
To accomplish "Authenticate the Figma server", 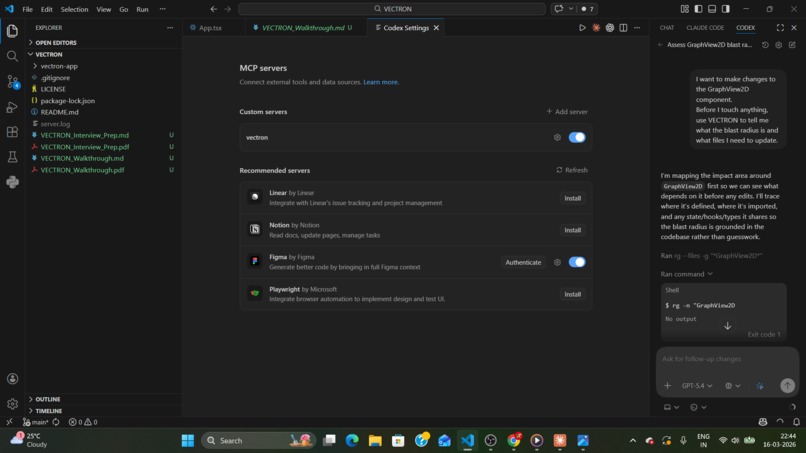I will pos(523,262).
